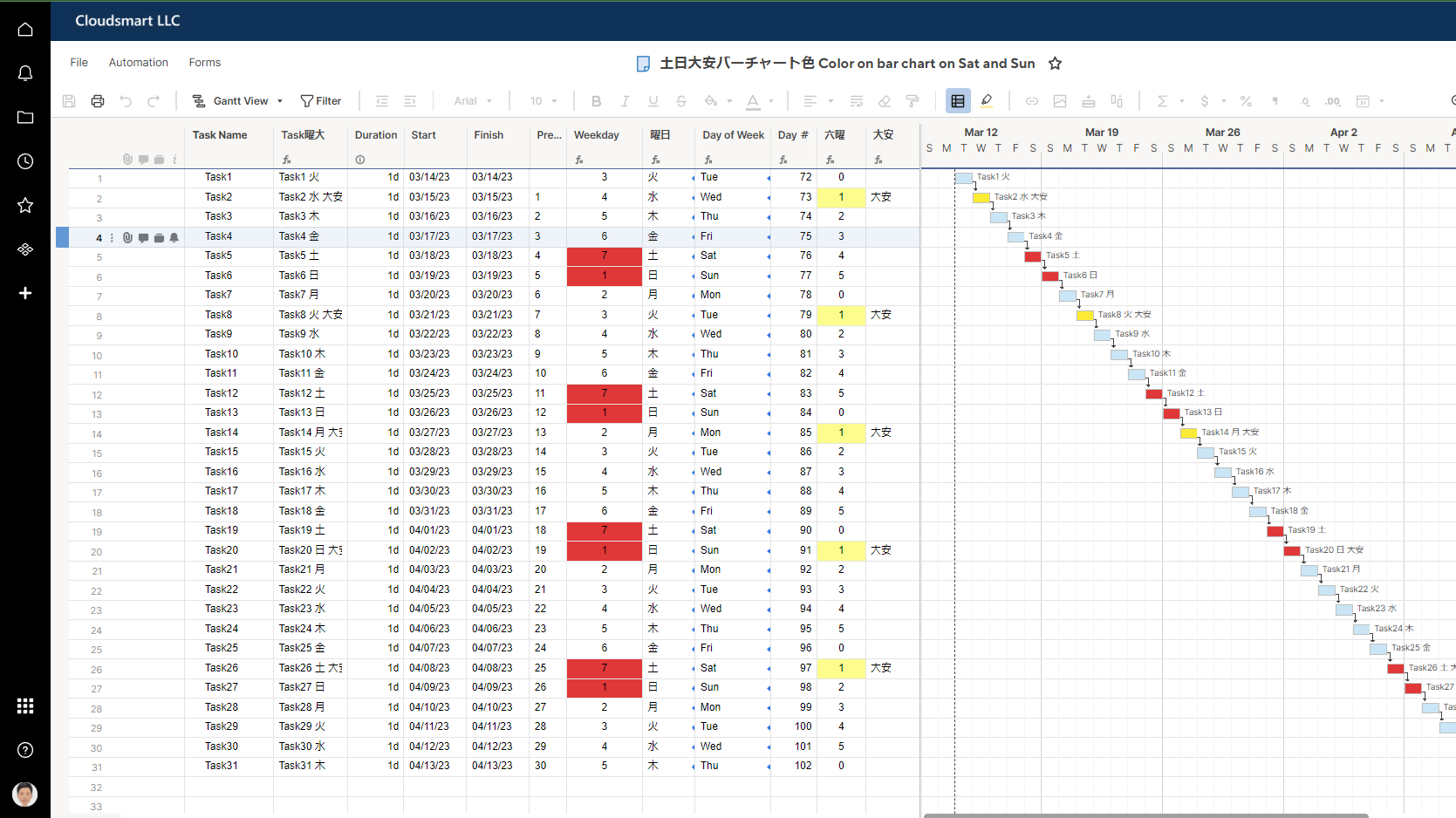This screenshot has width=1456, height=818.
Task: Click the plus Create icon in sidebar
Action: pyautogui.click(x=25, y=293)
